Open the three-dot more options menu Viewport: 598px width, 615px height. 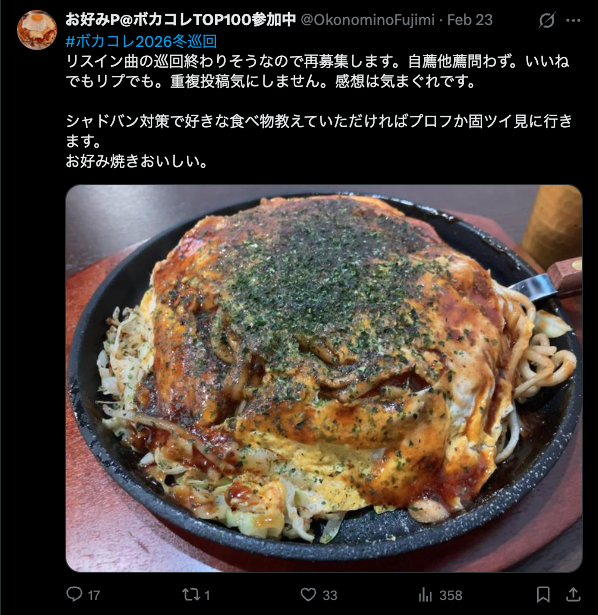573,20
